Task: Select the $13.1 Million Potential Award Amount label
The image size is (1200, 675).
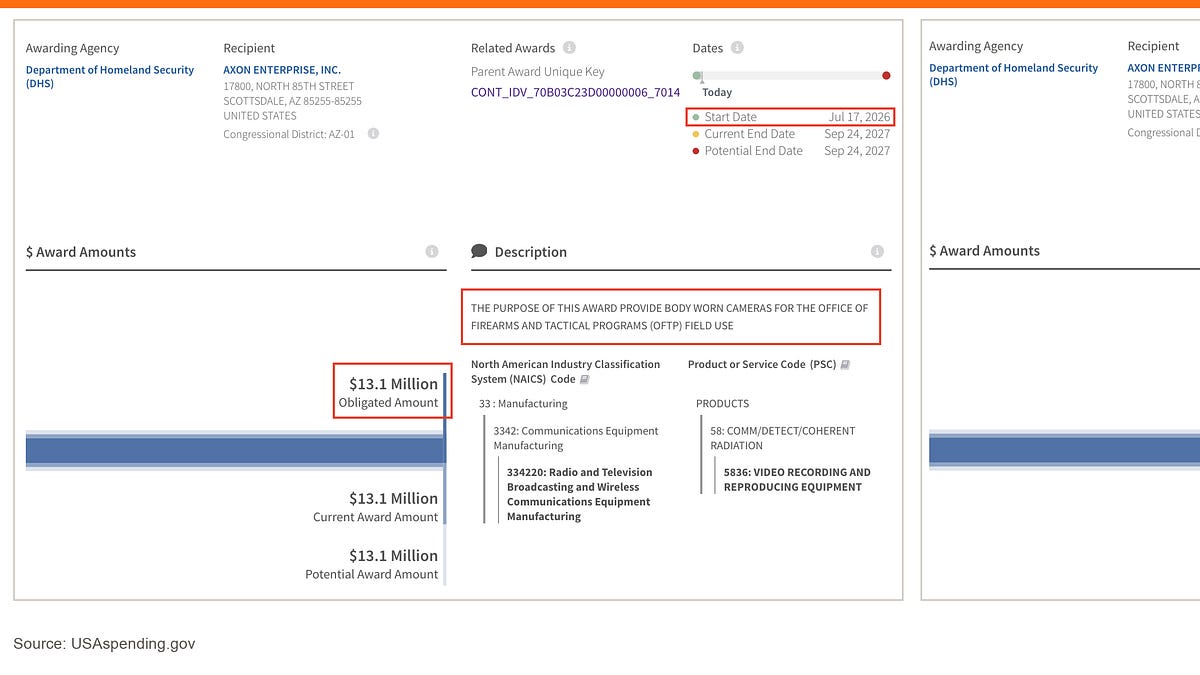Action: click(x=371, y=564)
